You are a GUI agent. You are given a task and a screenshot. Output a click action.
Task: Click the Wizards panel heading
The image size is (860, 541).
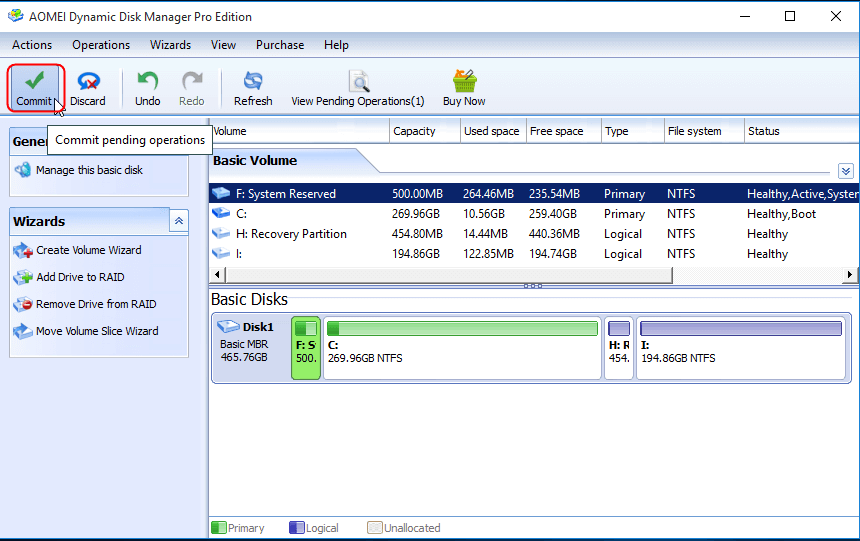pos(39,221)
